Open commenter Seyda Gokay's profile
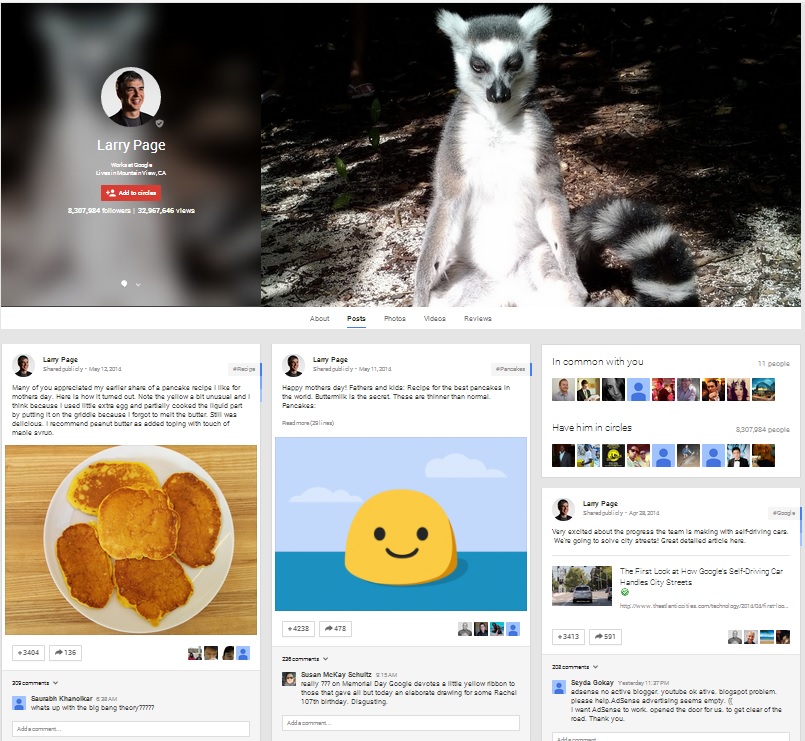 [592, 682]
